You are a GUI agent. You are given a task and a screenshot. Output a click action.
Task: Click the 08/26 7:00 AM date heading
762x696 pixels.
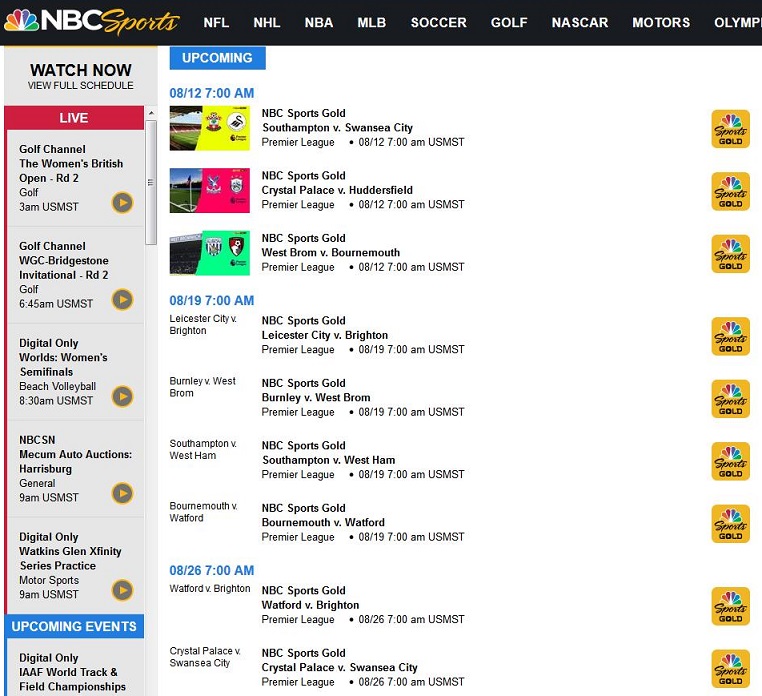pos(211,570)
